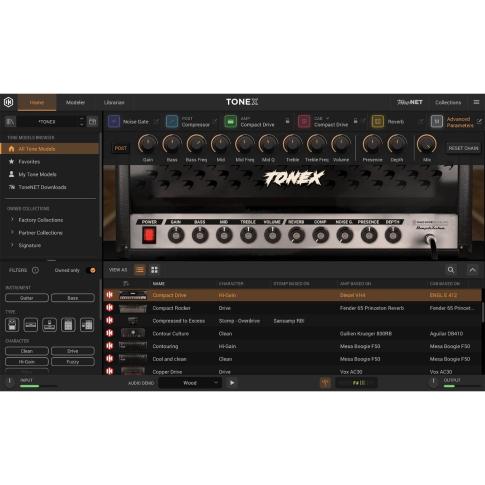Screen dimensions: 485x485
Task: Click the yellow Reverb module icon
Action: coord(378,122)
